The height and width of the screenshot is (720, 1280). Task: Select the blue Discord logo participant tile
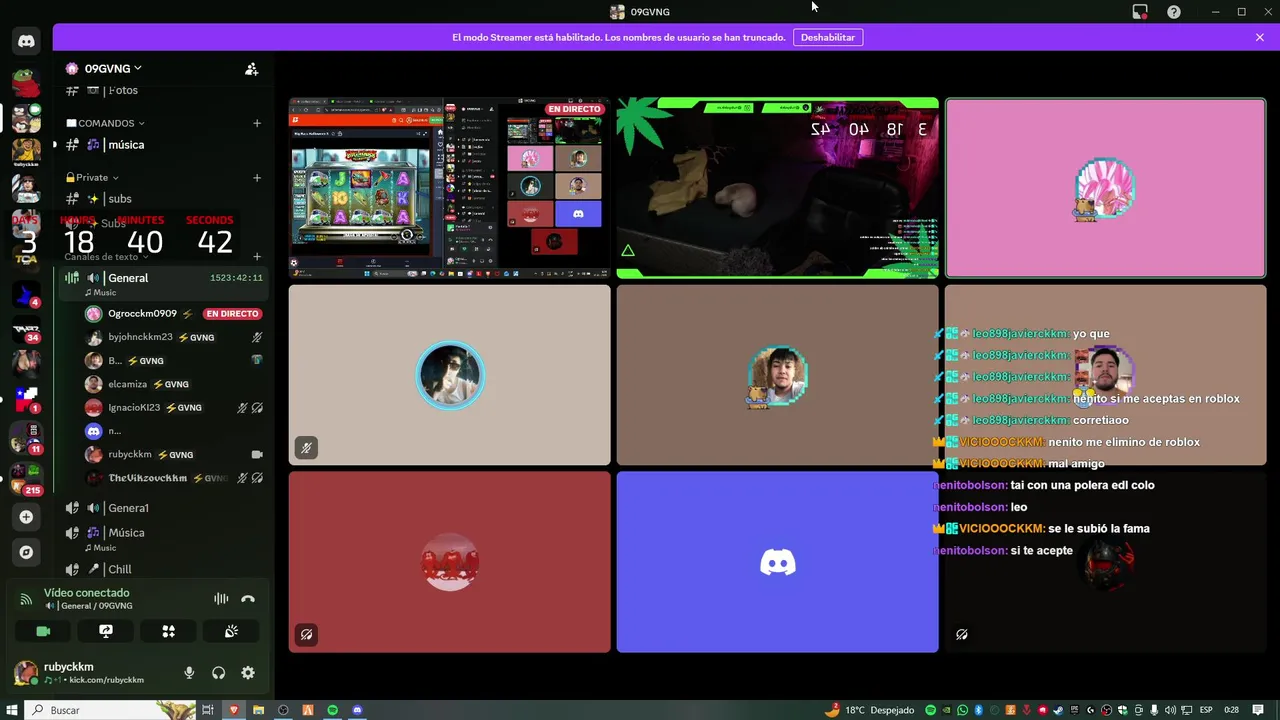point(777,562)
